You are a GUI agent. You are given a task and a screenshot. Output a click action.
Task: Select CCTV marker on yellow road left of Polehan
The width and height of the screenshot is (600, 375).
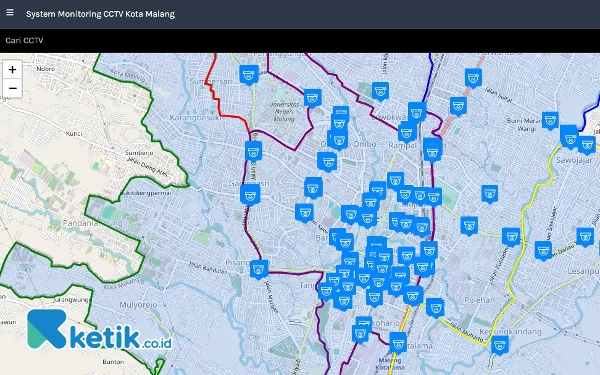(435, 307)
